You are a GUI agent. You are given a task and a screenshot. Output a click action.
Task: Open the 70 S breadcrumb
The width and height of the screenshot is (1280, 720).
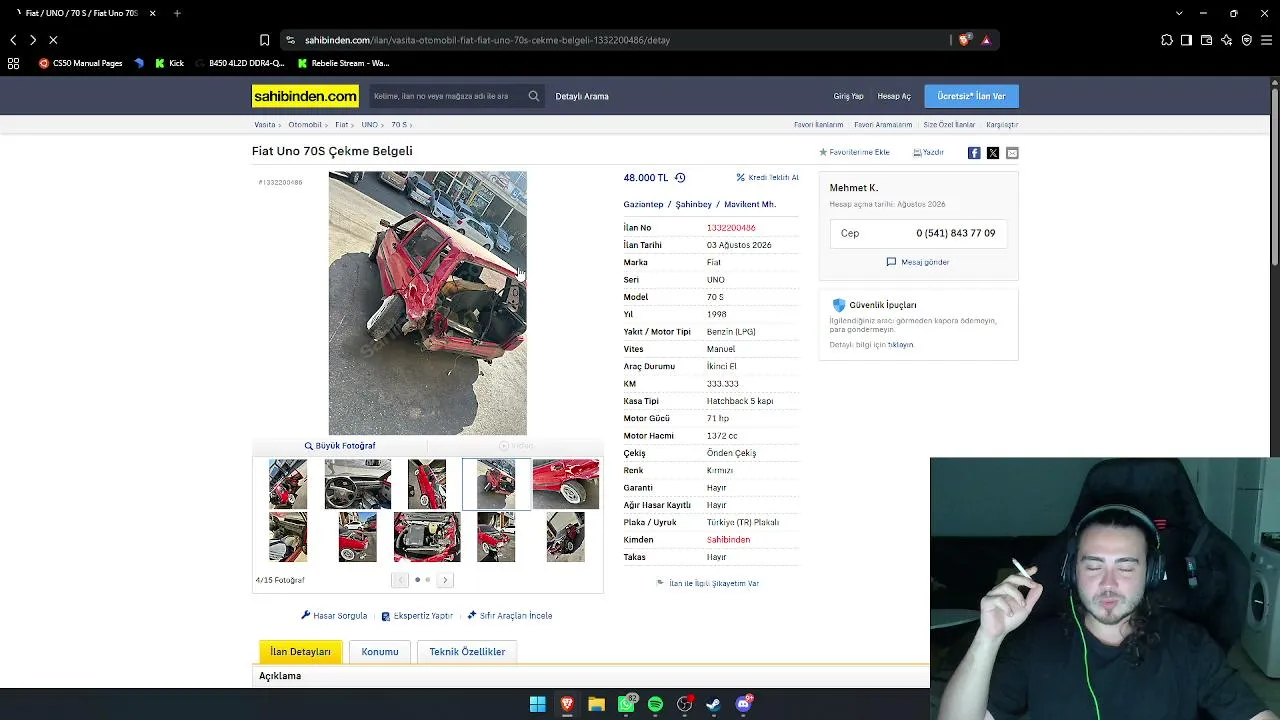coord(399,125)
